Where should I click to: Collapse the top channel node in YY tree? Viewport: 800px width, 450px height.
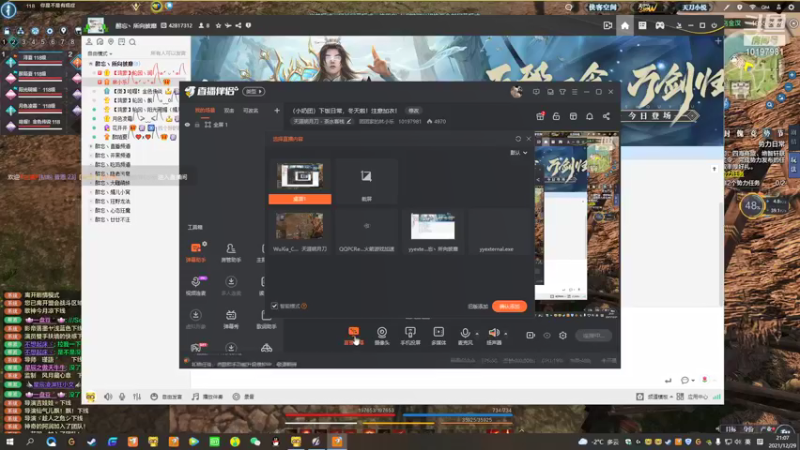(91, 64)
